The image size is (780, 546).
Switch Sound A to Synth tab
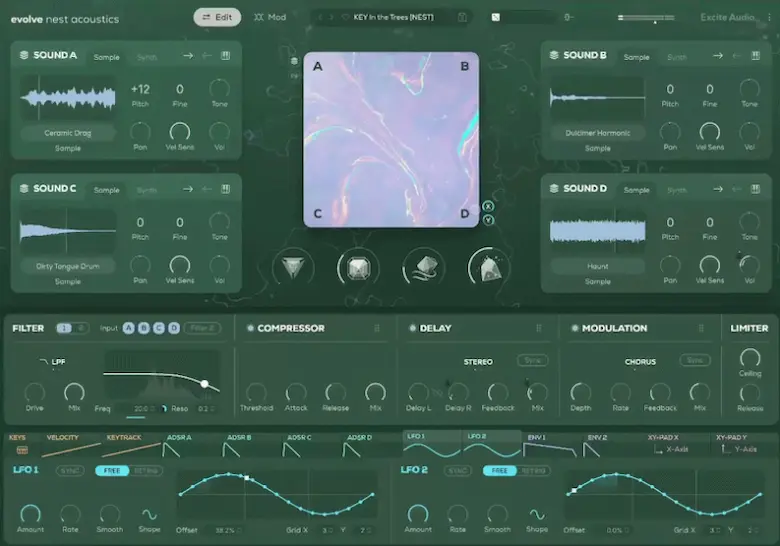[x=147, y=57]
